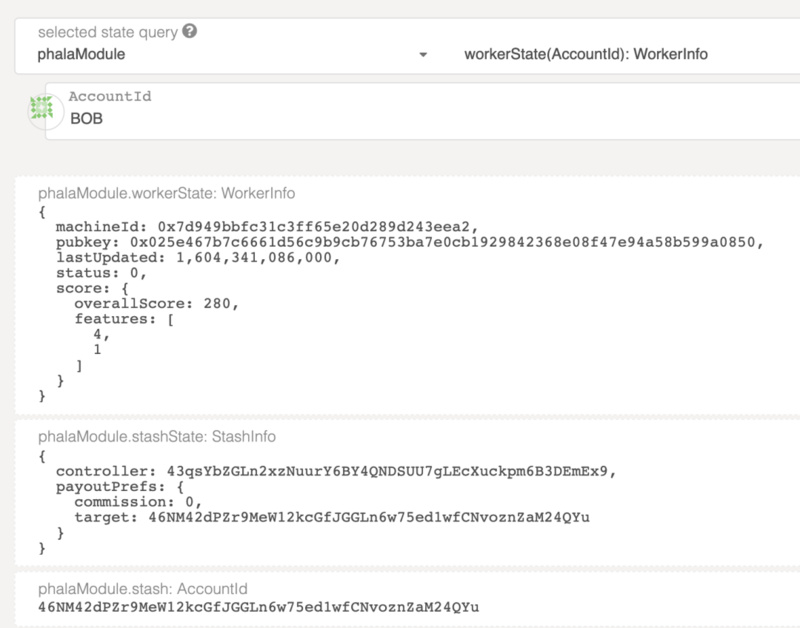Click the controller address in stashState
The image size is (800, 628).
[387, 471]
